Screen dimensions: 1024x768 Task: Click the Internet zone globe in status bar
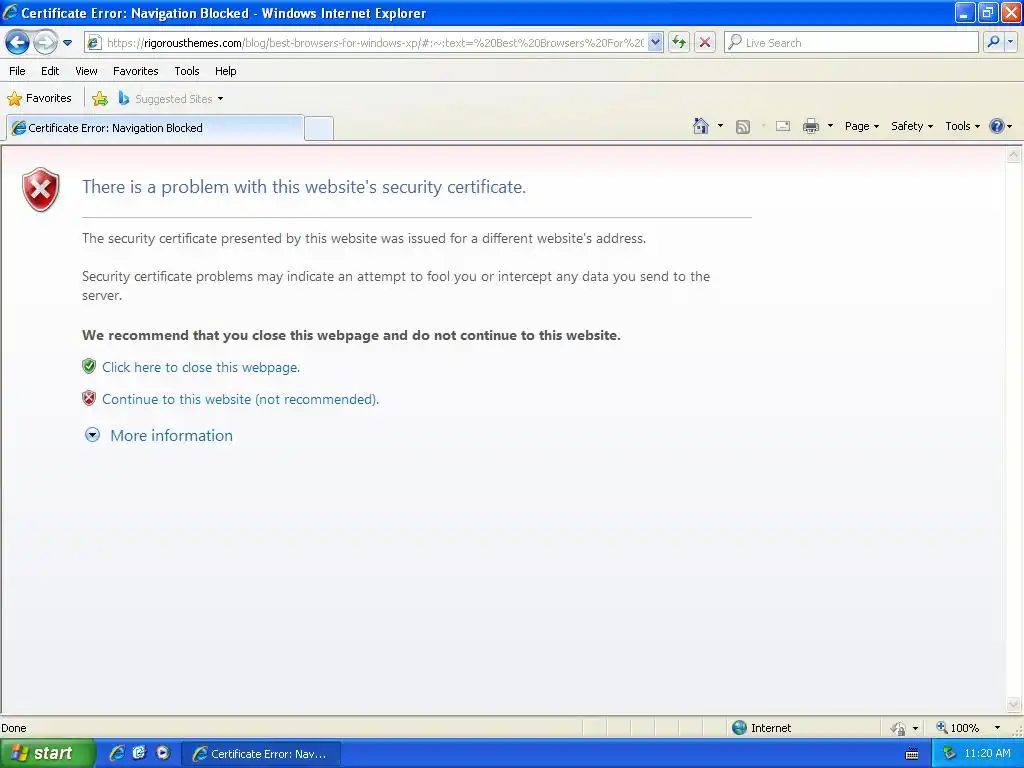(739, 728)
